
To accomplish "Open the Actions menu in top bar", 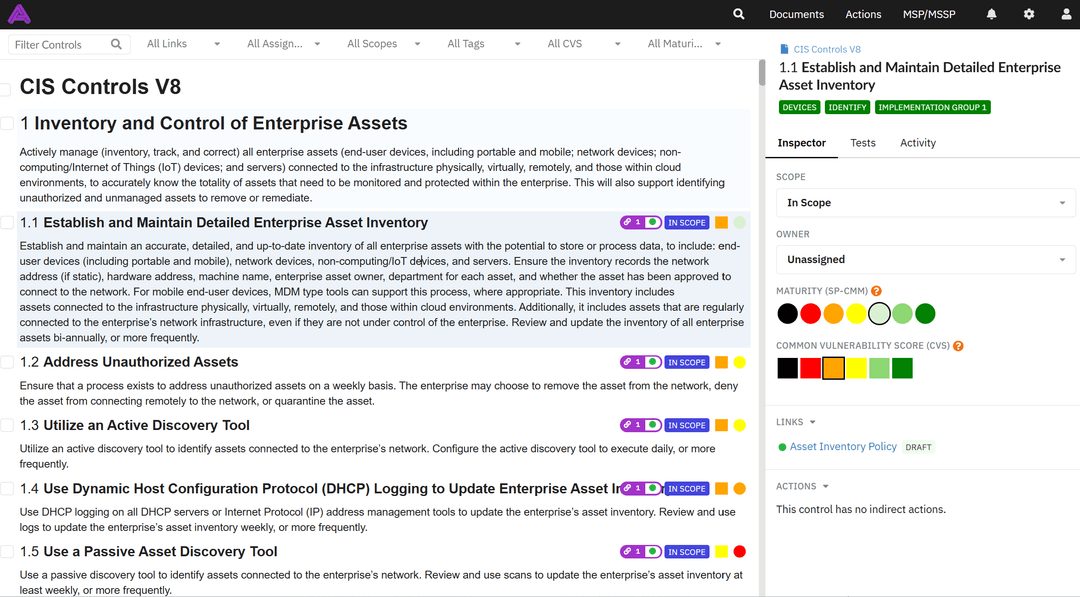I will coord(863,14).
